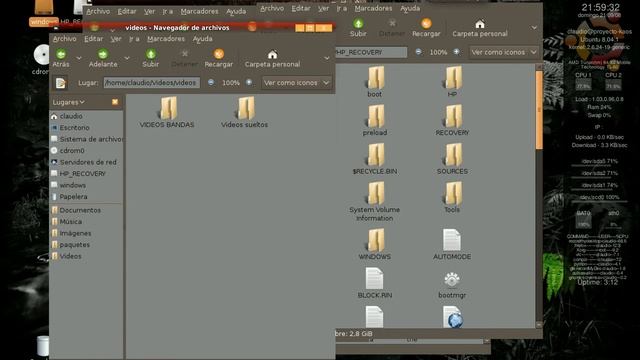This screenshot has width=640, height=360.
Task: Click Recargar icon in HP_RECOVERY window
Action: [x=426, y=24]
